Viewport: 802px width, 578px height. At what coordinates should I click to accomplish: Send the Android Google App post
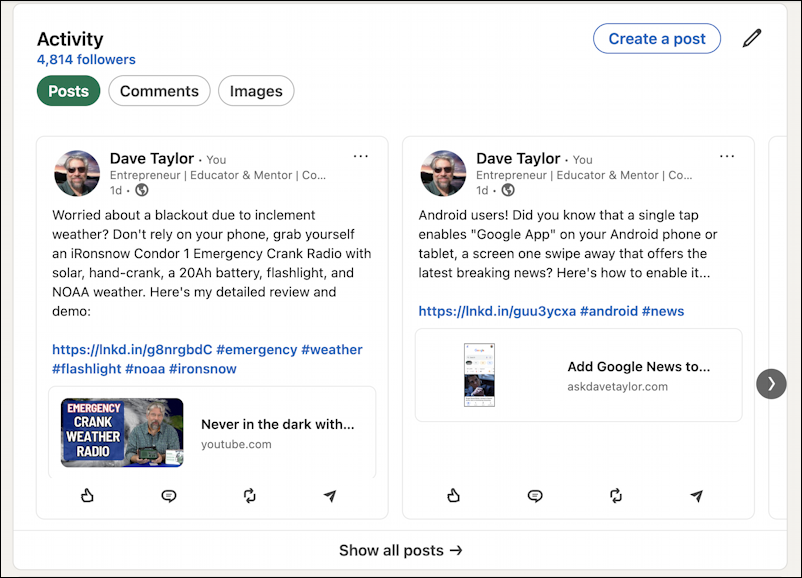point(697,495)
